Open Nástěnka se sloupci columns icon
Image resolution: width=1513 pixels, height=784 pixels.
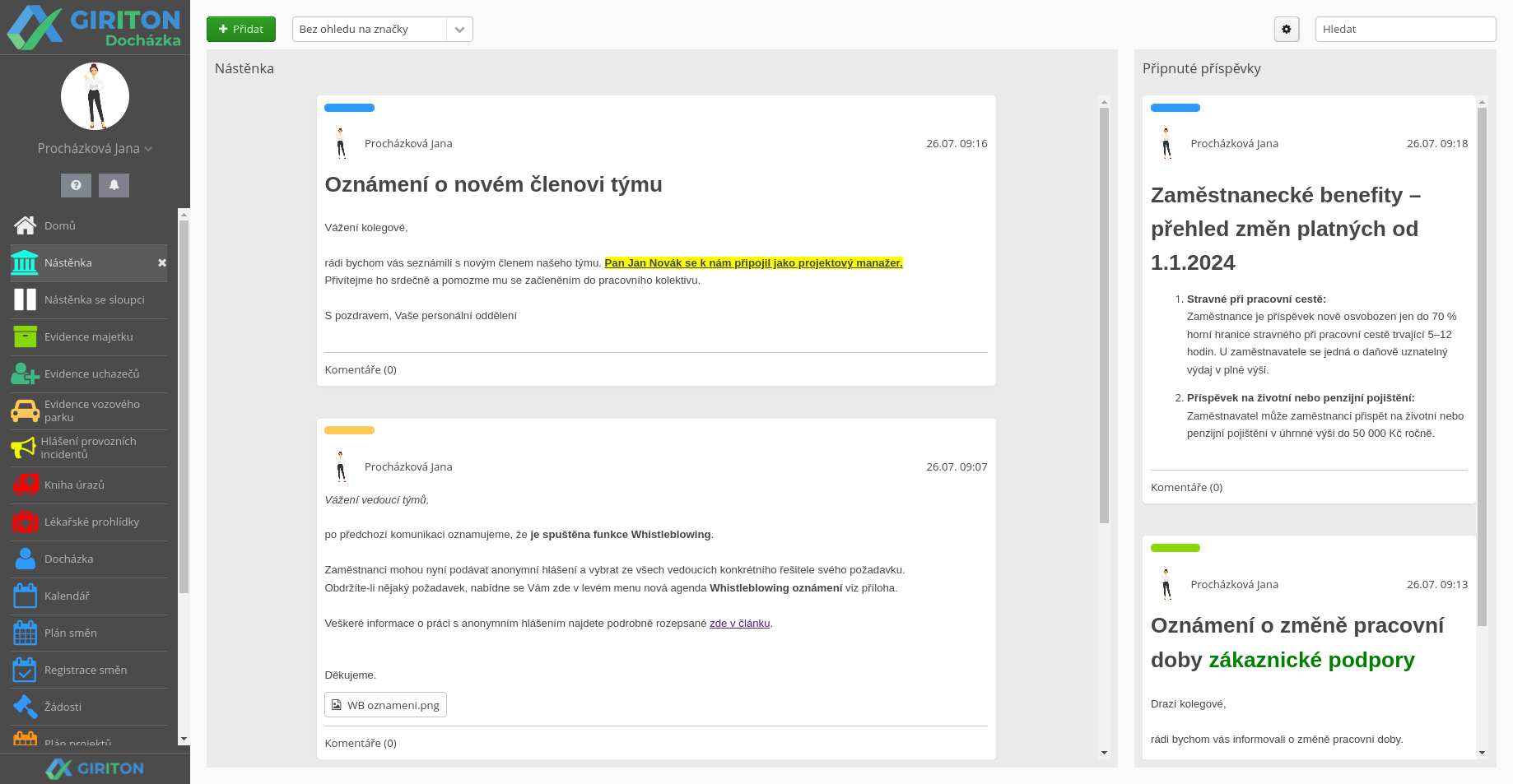tap(25, 299)
